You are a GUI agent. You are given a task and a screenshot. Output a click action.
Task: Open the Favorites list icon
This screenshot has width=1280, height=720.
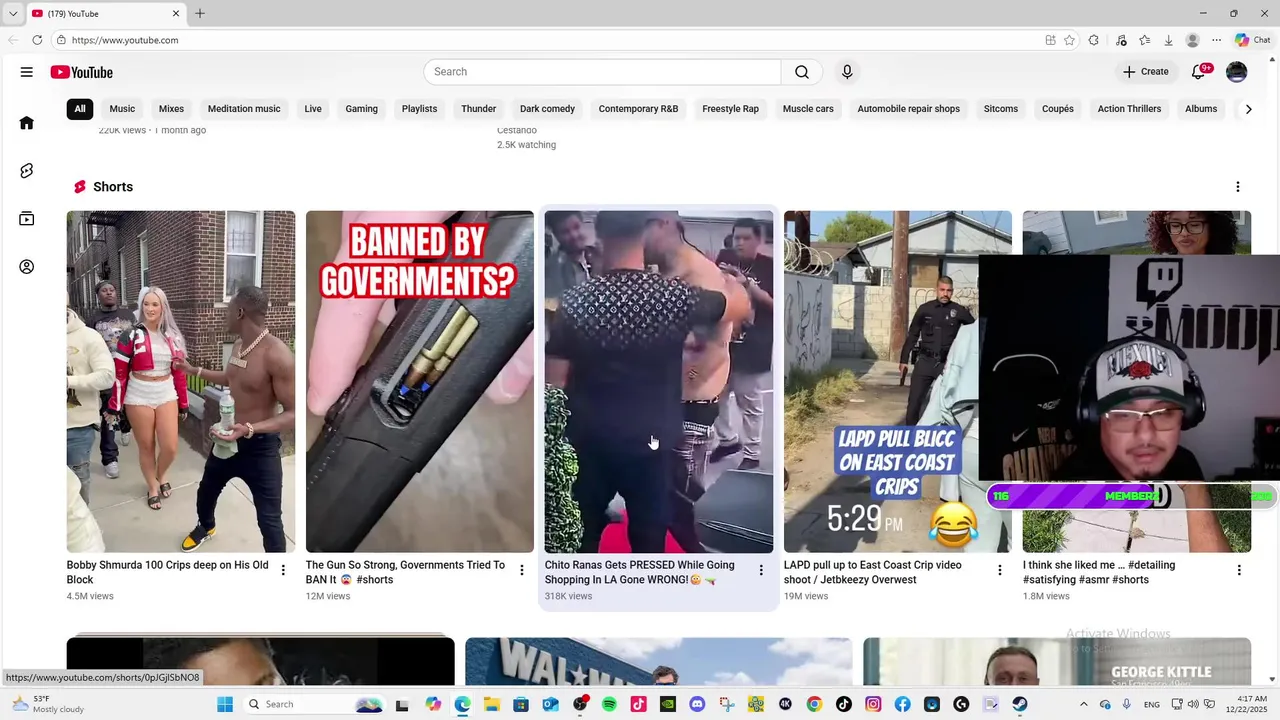pyautogui.click(x=1145, y=40)
